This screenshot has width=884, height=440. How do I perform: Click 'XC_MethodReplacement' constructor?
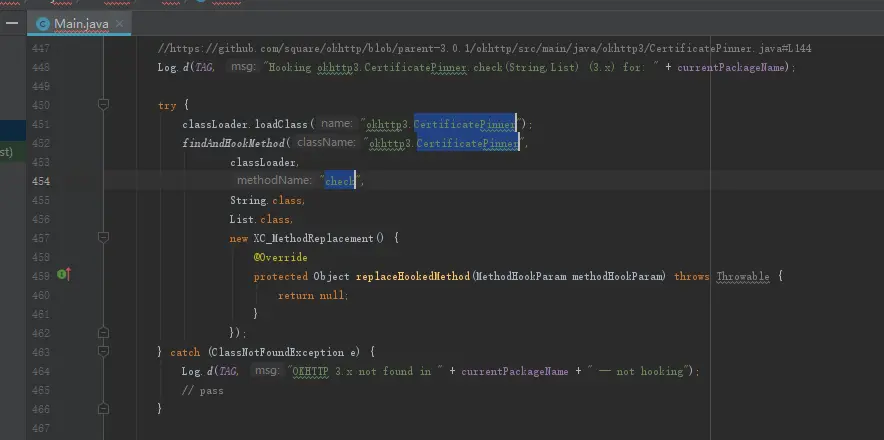313,238
